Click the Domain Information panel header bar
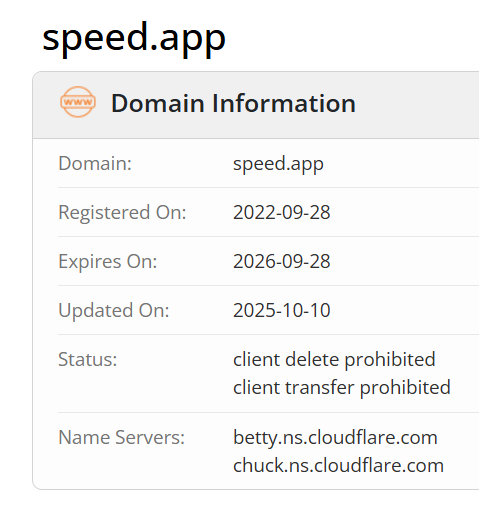 pos(256,105)
